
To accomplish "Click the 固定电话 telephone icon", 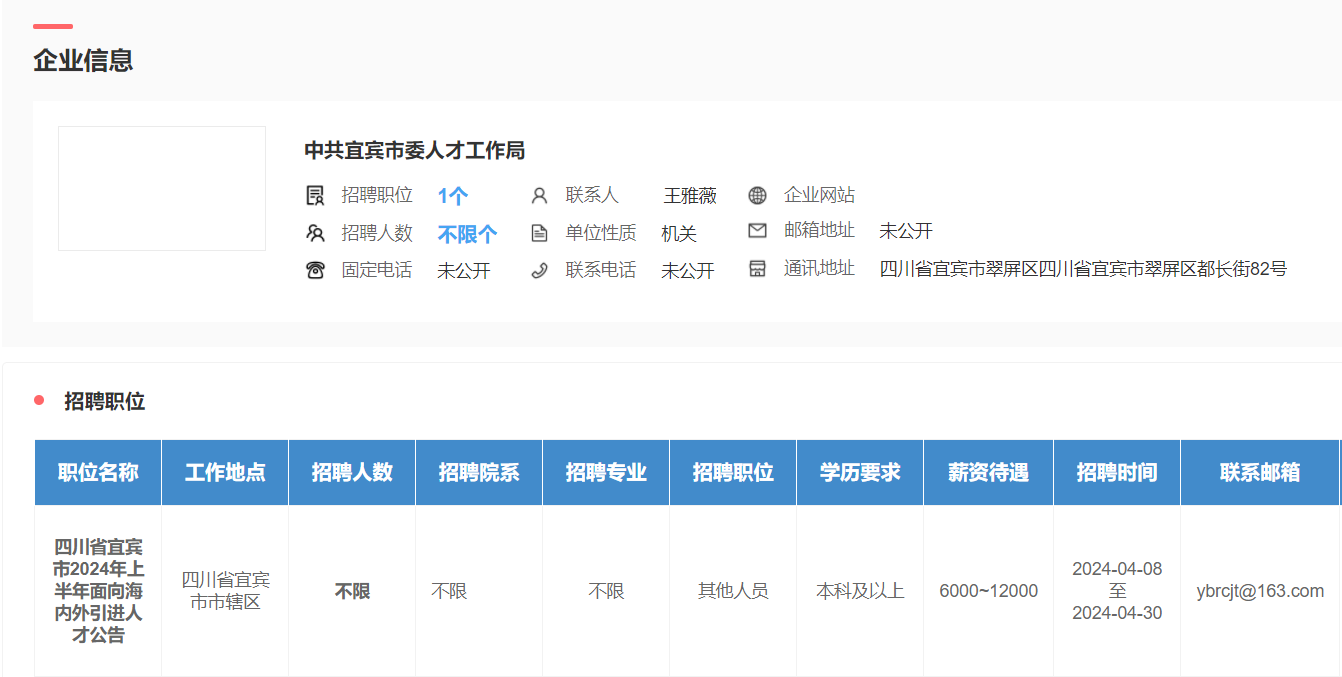I will point(315,270).
